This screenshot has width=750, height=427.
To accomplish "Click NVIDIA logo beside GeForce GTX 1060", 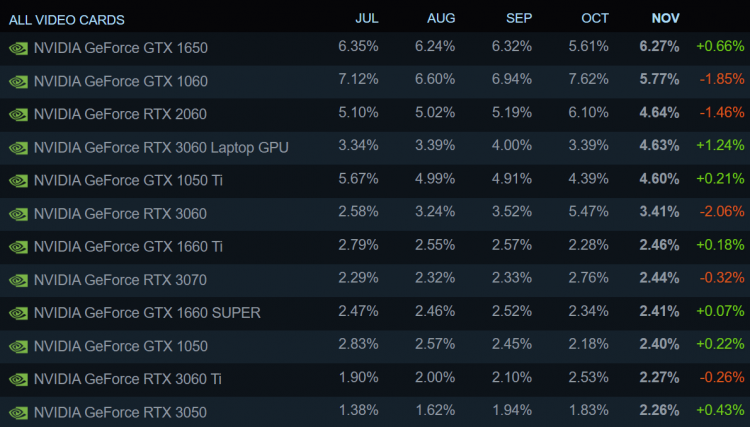I will (18, 81).
